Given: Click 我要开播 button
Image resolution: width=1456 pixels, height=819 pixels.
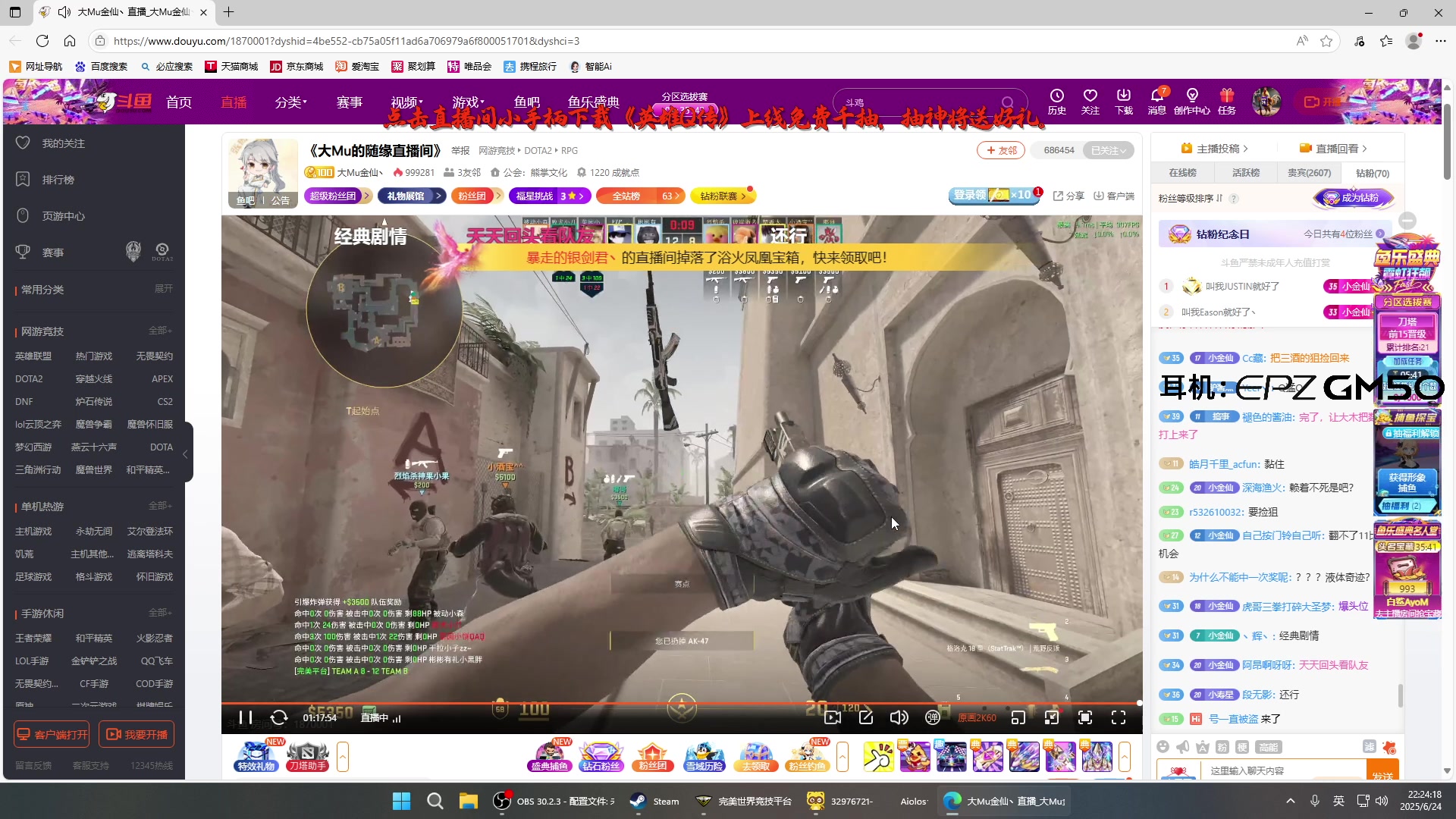Looking at the screenshot, I should (x=136, y=734).
